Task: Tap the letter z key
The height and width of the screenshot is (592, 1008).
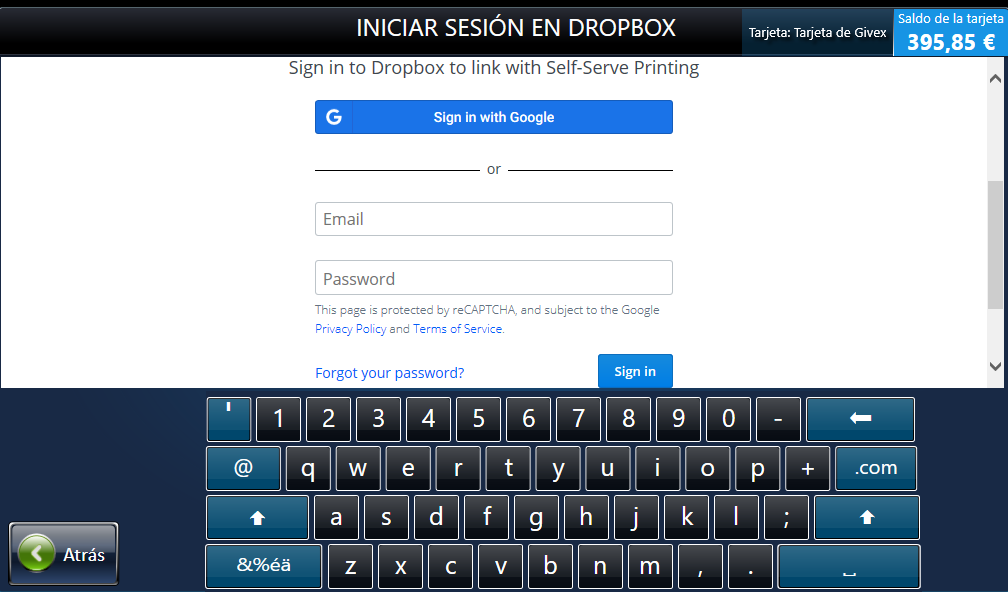Action: pos(350,567)
